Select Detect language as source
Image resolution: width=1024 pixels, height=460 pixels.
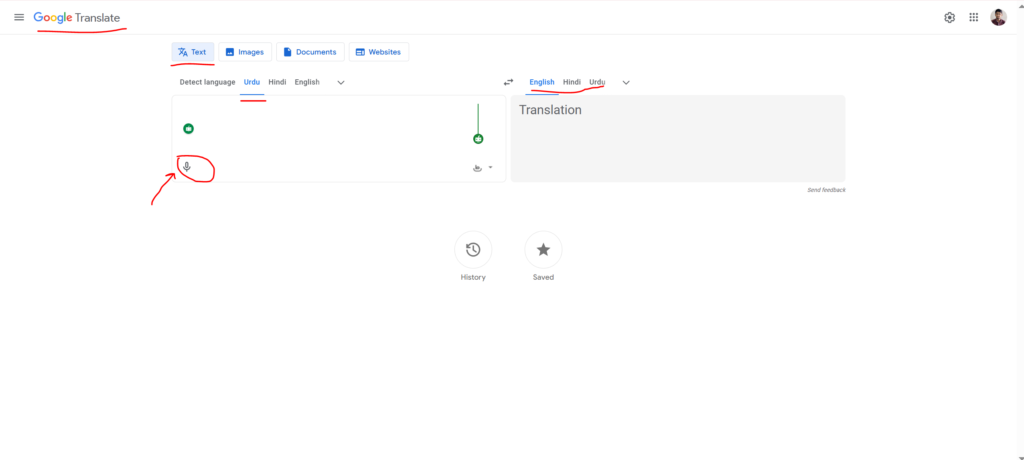pos(207,82)
